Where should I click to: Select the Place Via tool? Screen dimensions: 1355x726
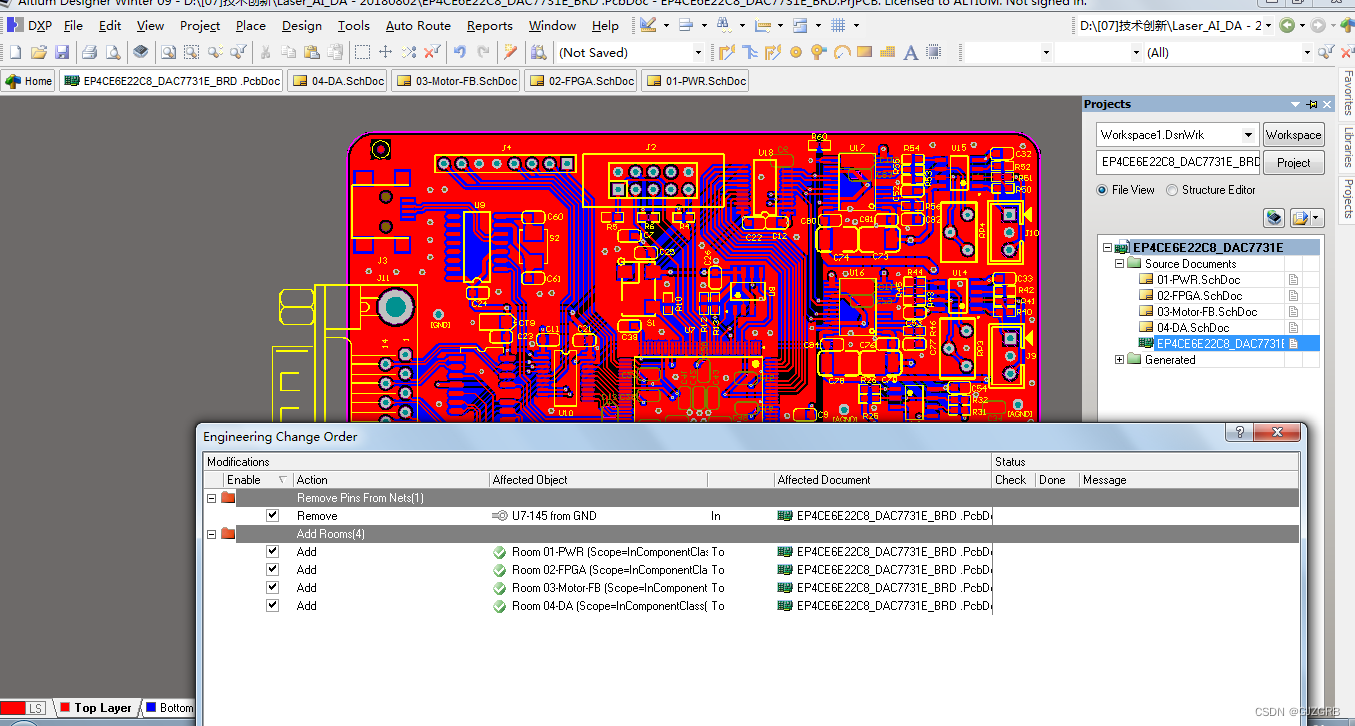[819, 52]
